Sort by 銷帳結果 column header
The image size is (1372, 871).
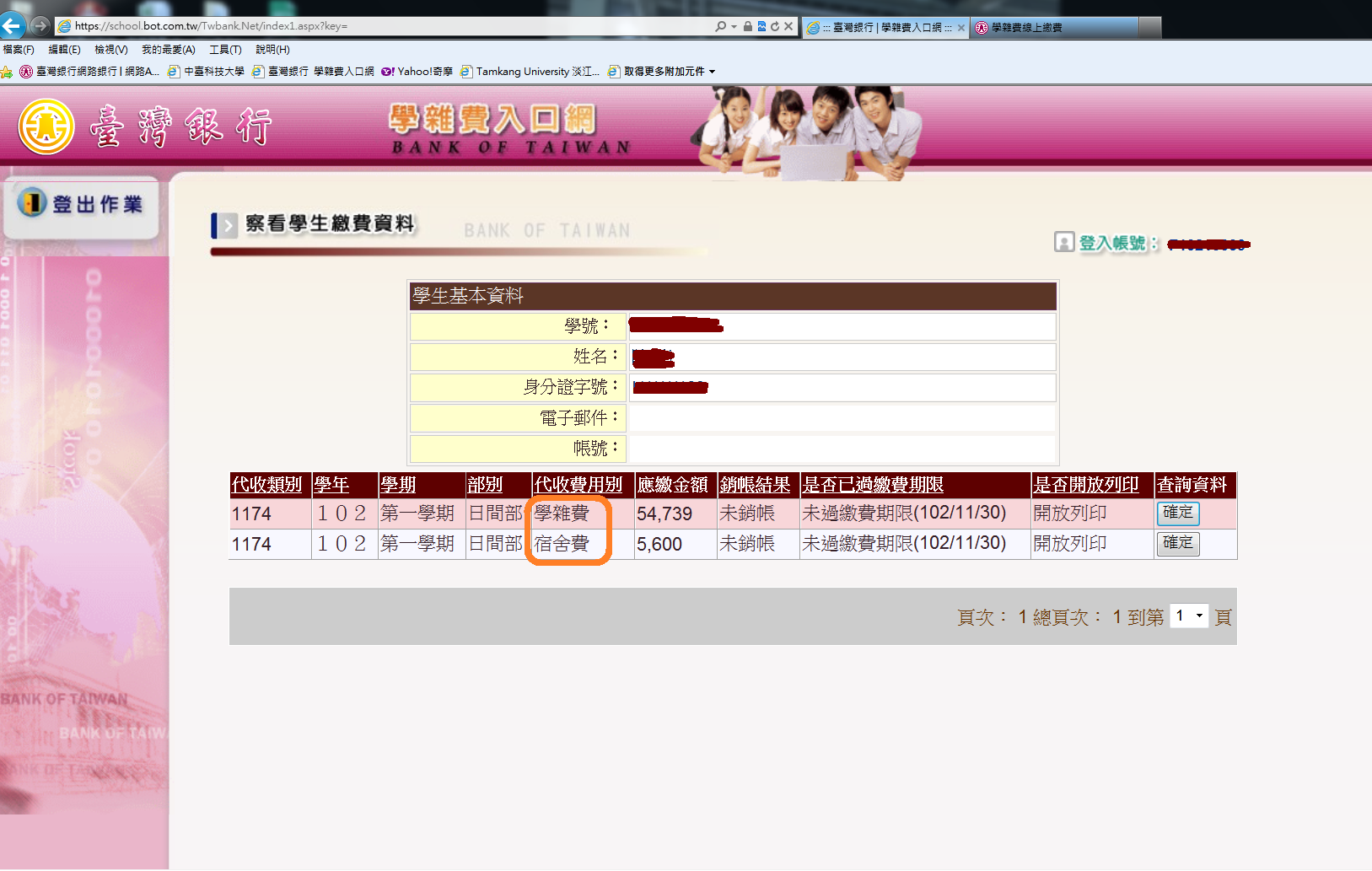pos(755,485)
